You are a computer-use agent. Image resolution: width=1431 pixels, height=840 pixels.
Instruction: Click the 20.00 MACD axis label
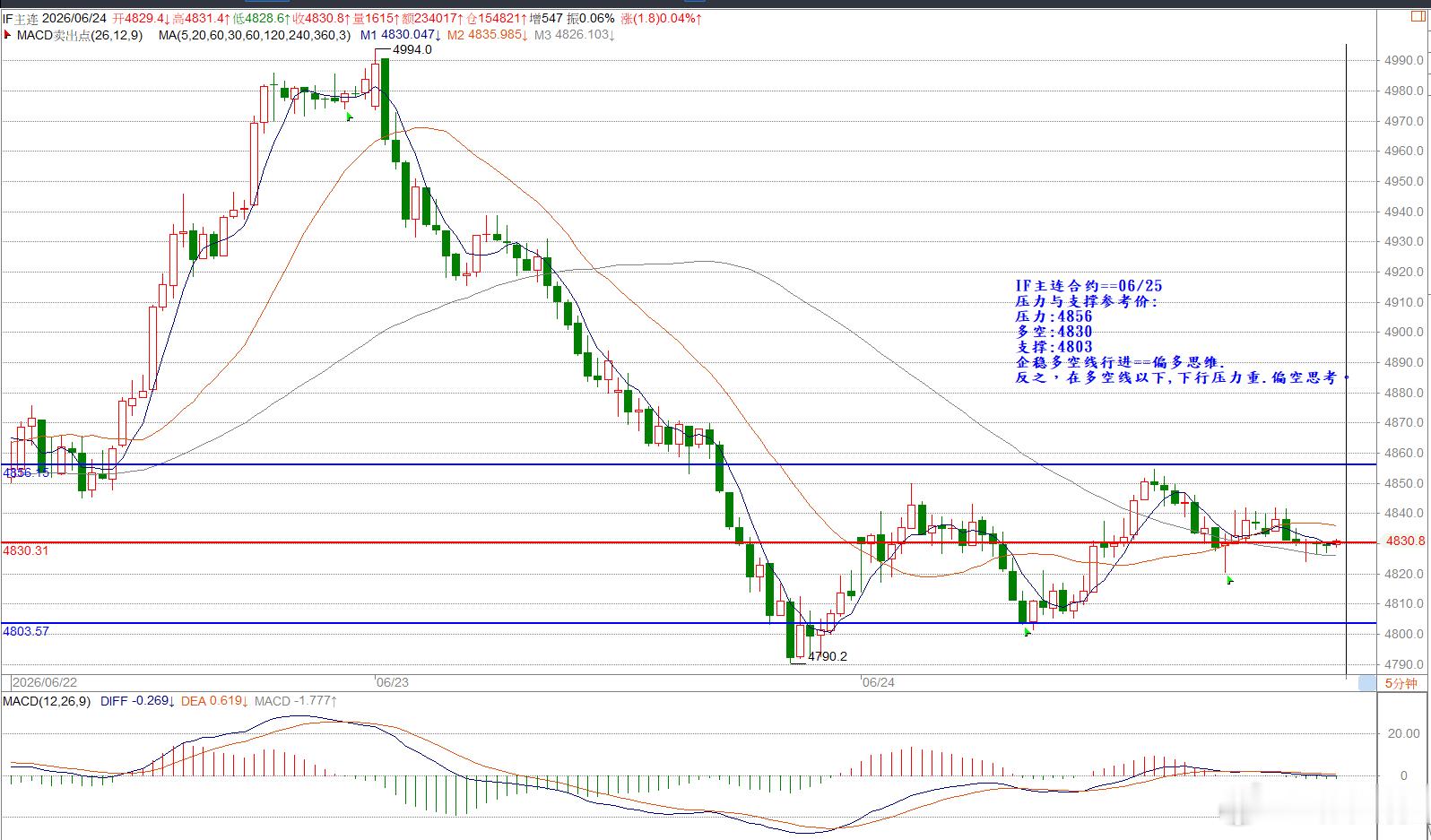[x=1404, y=733]
